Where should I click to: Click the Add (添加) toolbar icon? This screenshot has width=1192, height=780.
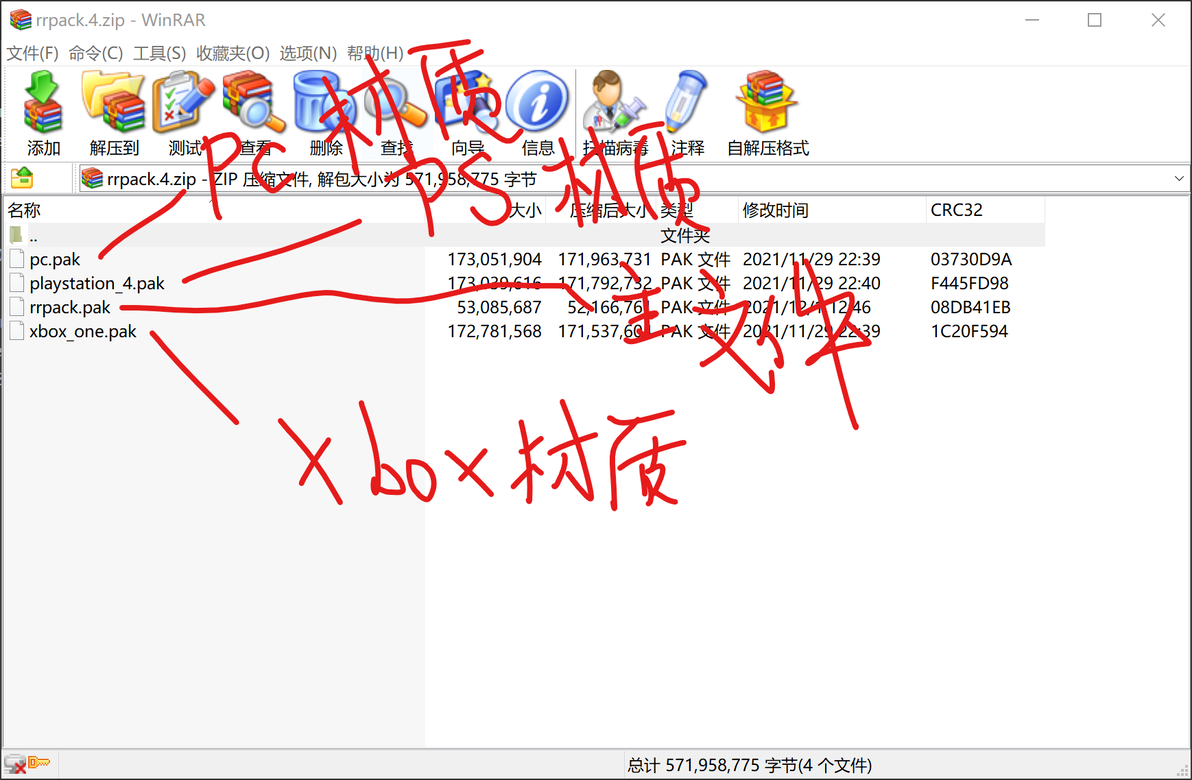tap(43, 103)
